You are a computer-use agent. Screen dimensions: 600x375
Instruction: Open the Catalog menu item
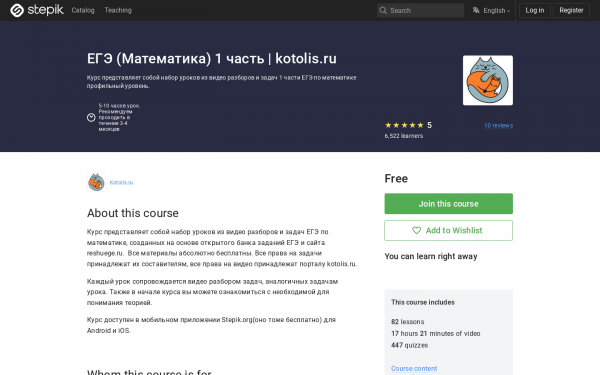[x=83, y=10]
